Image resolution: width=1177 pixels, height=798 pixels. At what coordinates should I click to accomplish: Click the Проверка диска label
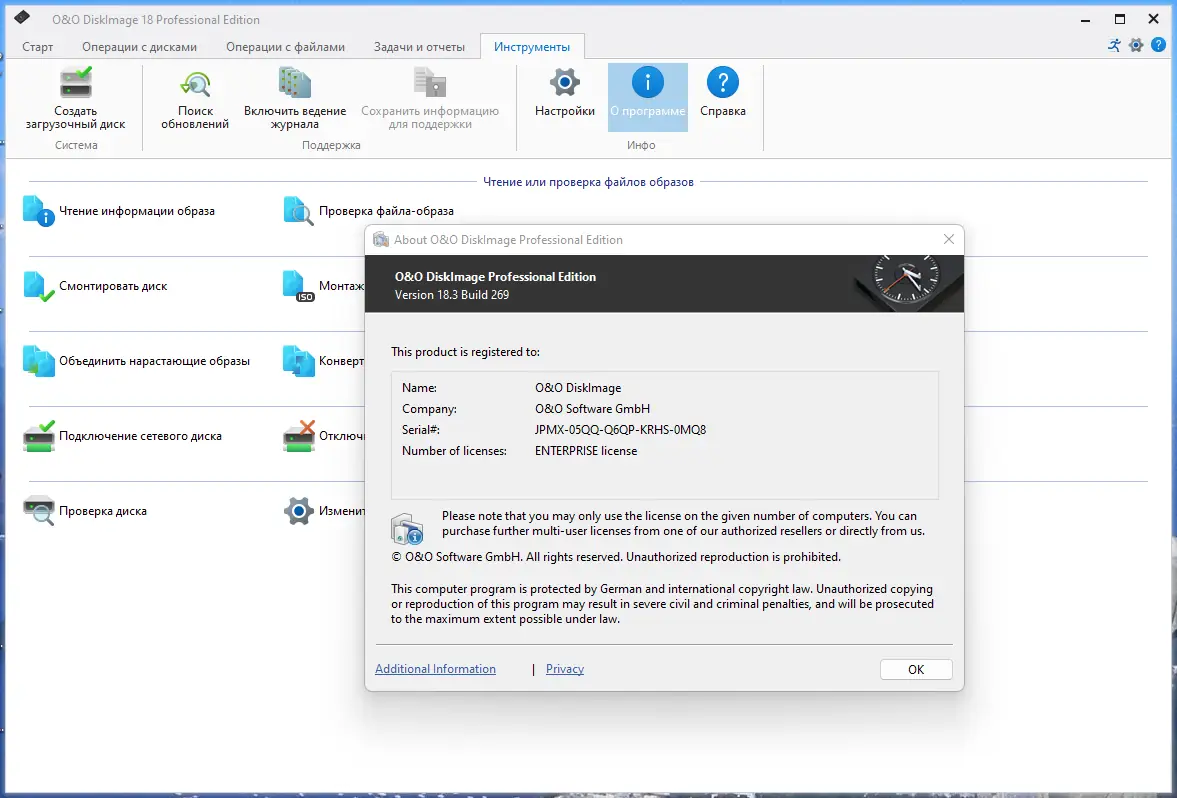(x=103, y=511)
